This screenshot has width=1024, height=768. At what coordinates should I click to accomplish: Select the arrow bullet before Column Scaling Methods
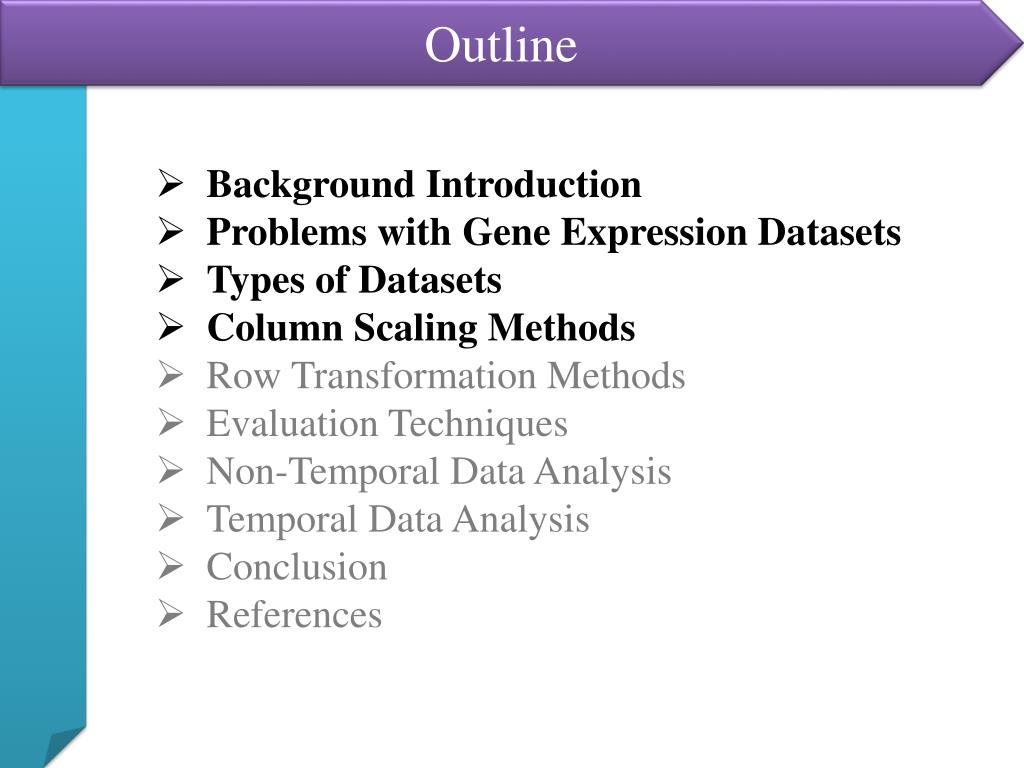[x=168, y=328]
